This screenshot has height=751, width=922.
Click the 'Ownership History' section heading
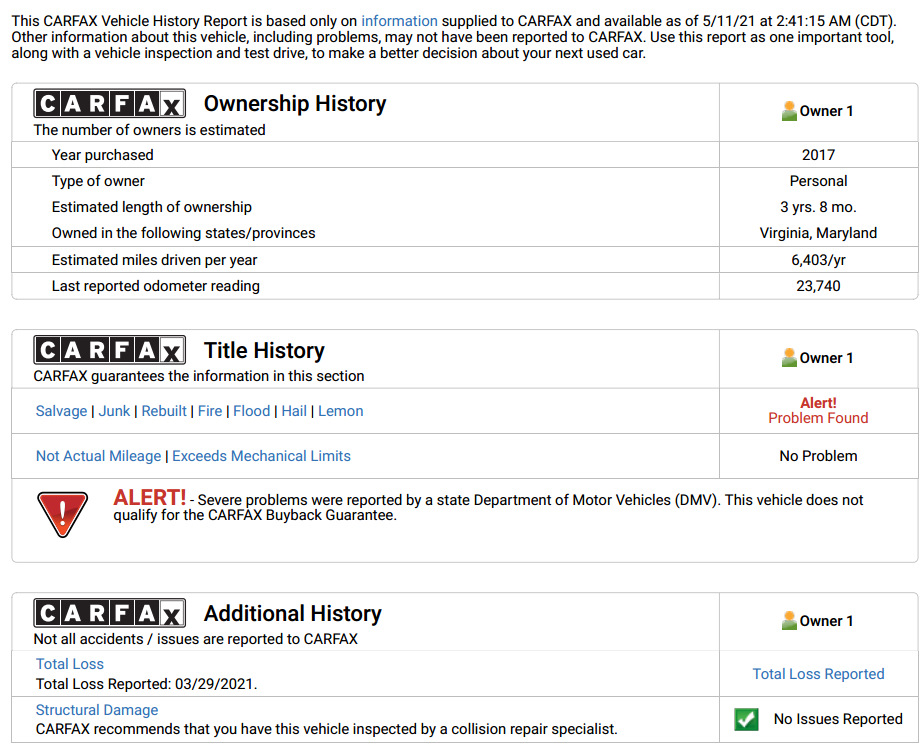tap(295, 104)
